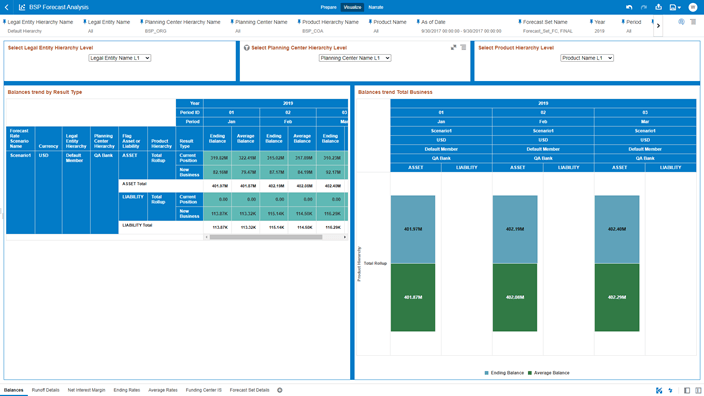The image size is (704, 396).
Task: Click the refresh data lightning icon
Action: tap(670, 391)
